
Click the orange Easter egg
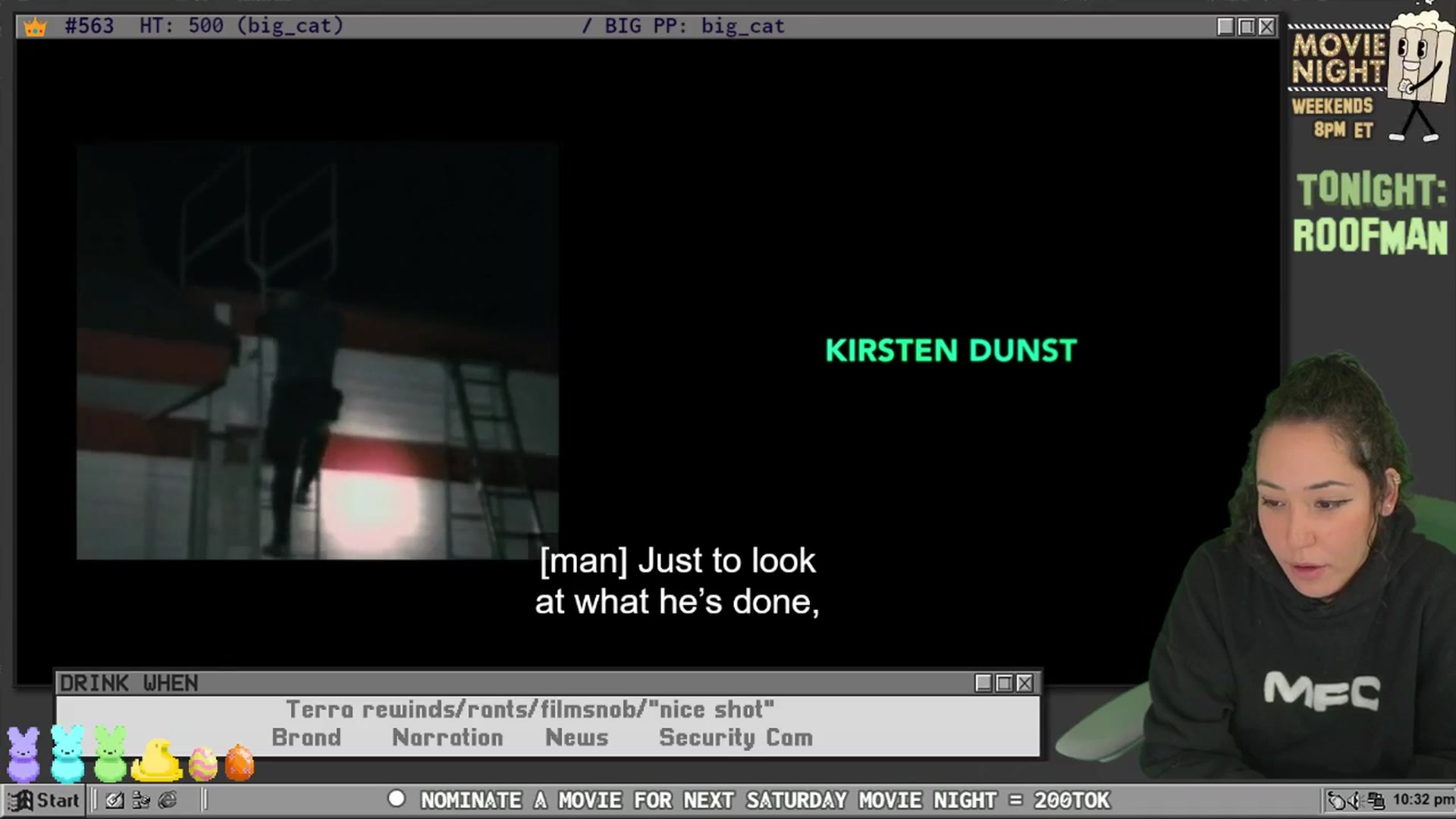(240, 763)
